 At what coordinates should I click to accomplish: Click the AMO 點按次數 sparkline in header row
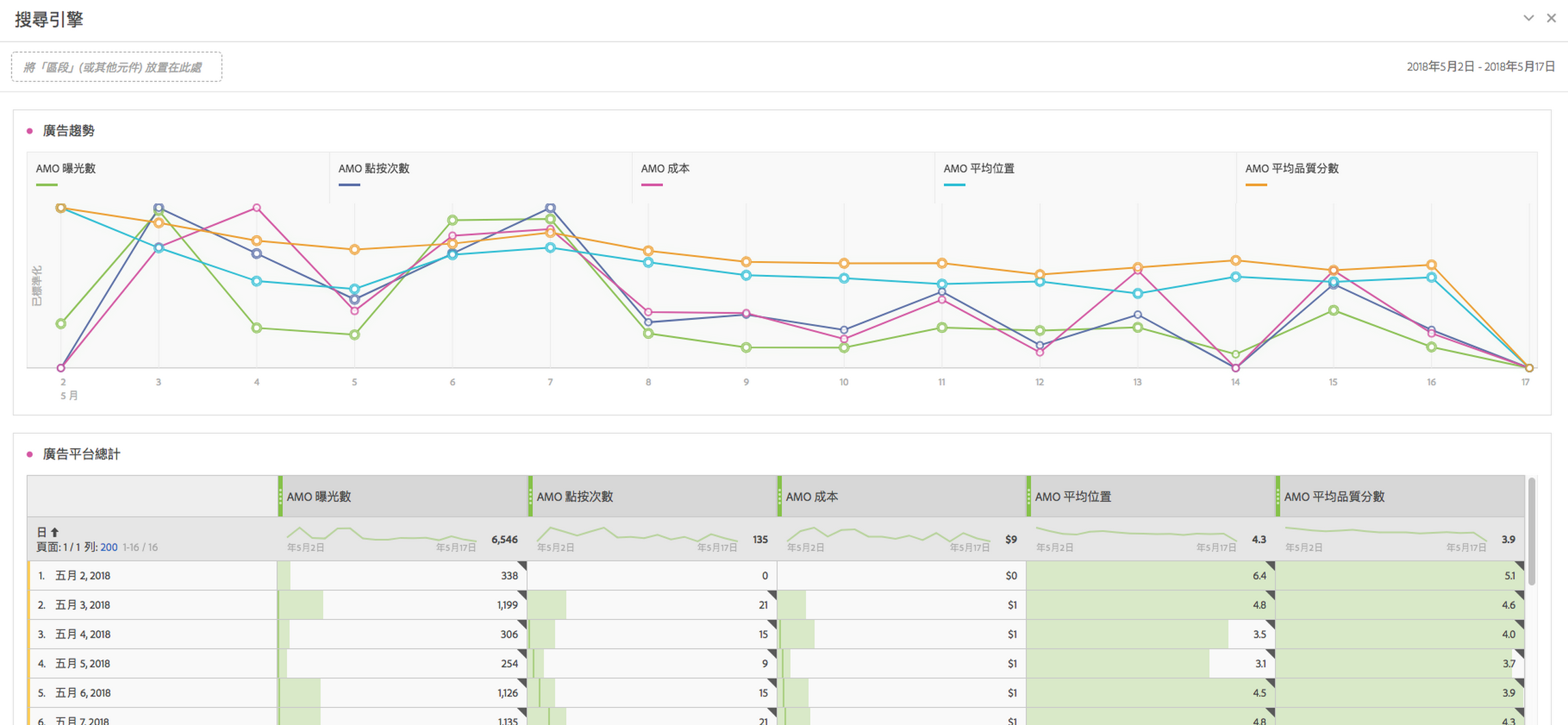637,533
